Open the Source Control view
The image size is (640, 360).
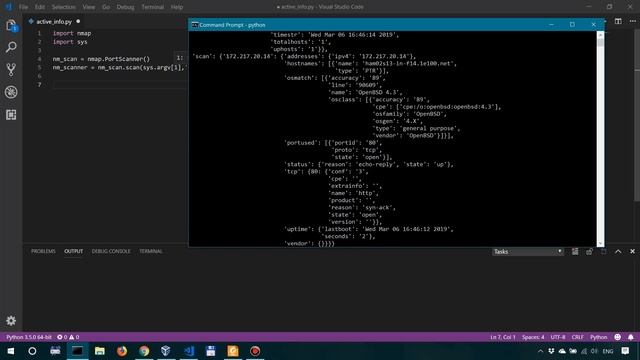click(11, 69)
